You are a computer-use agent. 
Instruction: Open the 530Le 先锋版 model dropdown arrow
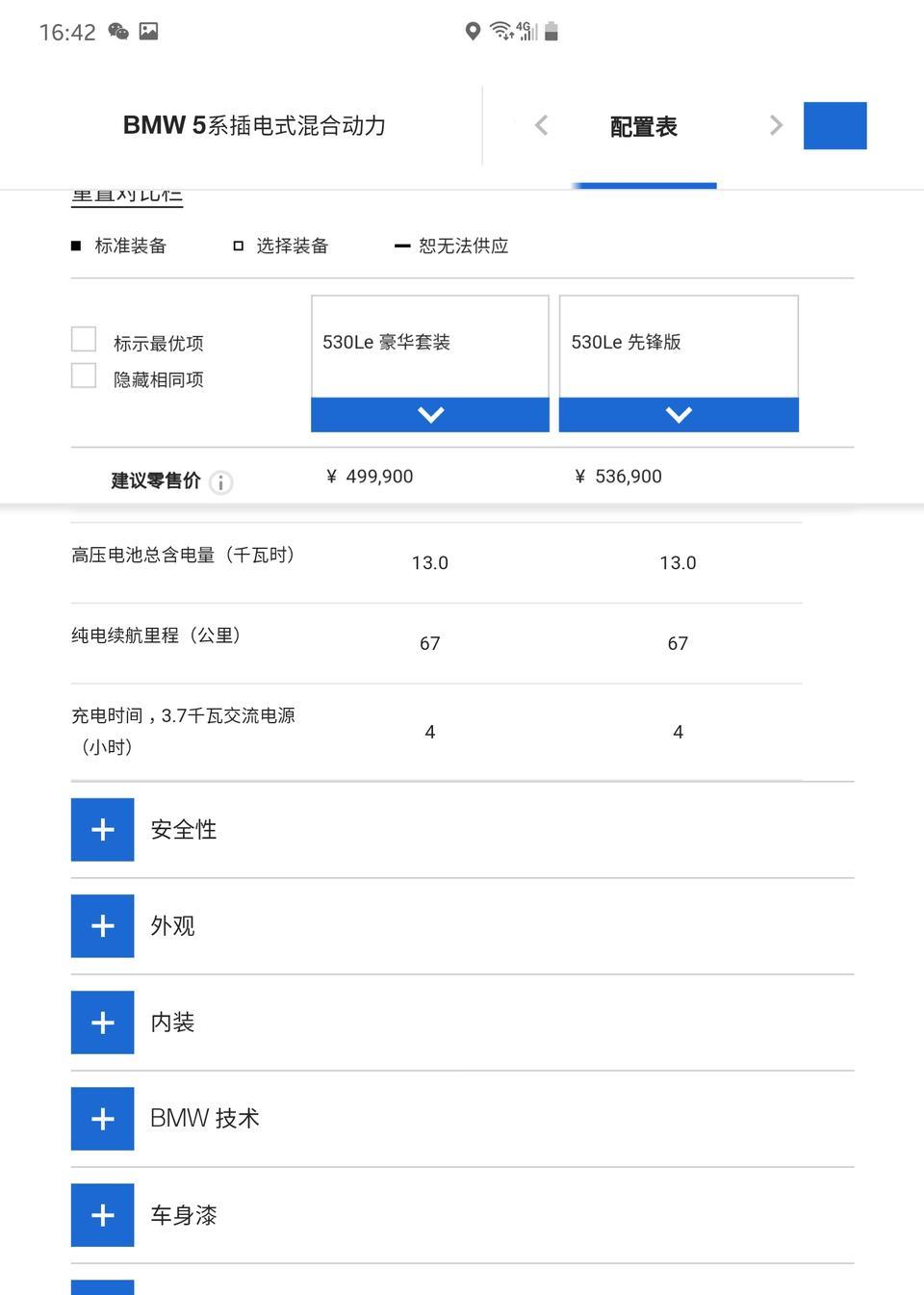(x=679, y=415)
